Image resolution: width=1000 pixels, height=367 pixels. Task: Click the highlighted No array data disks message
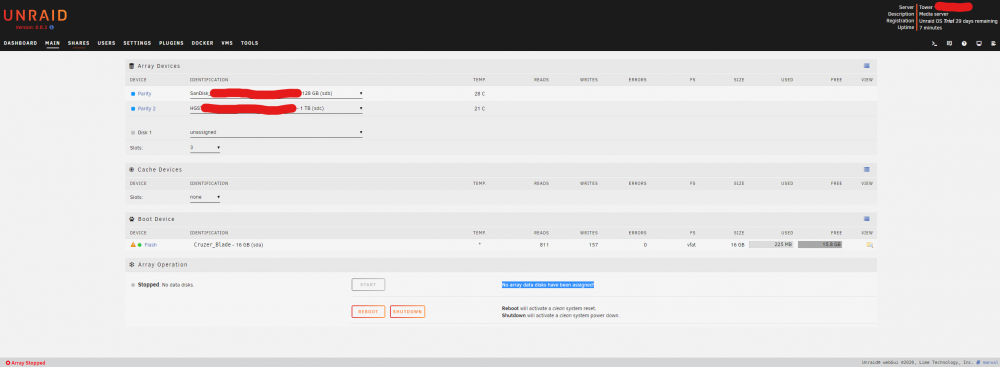pyautogui.click(x=548, y=285)
